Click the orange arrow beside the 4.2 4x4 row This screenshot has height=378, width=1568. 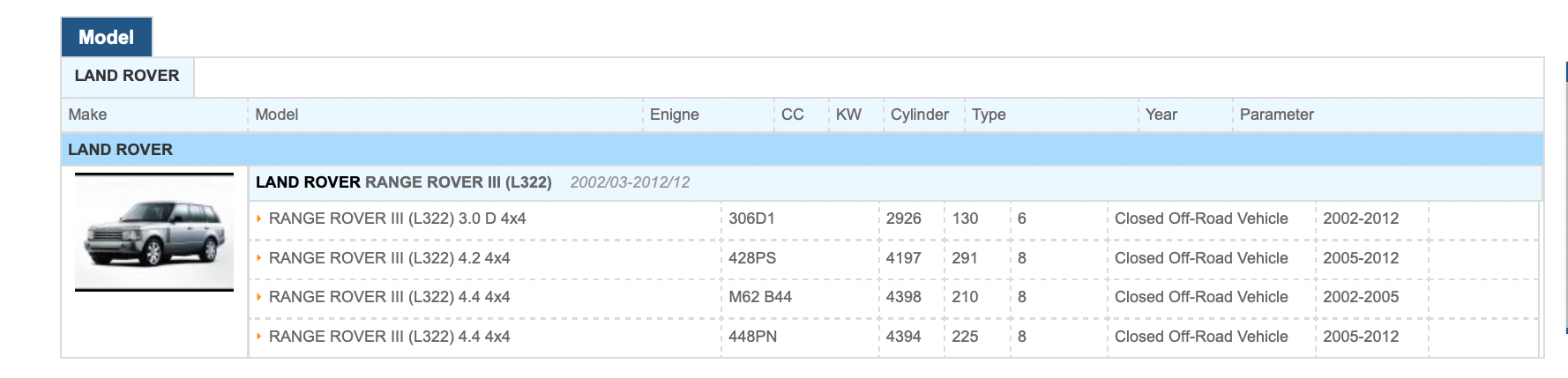[258, 258]
